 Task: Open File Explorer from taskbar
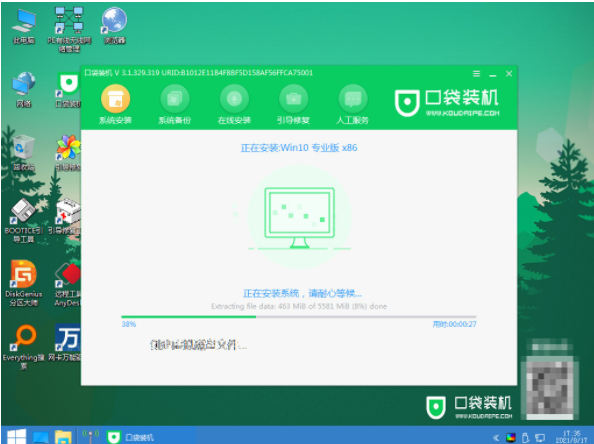[63, 437]
